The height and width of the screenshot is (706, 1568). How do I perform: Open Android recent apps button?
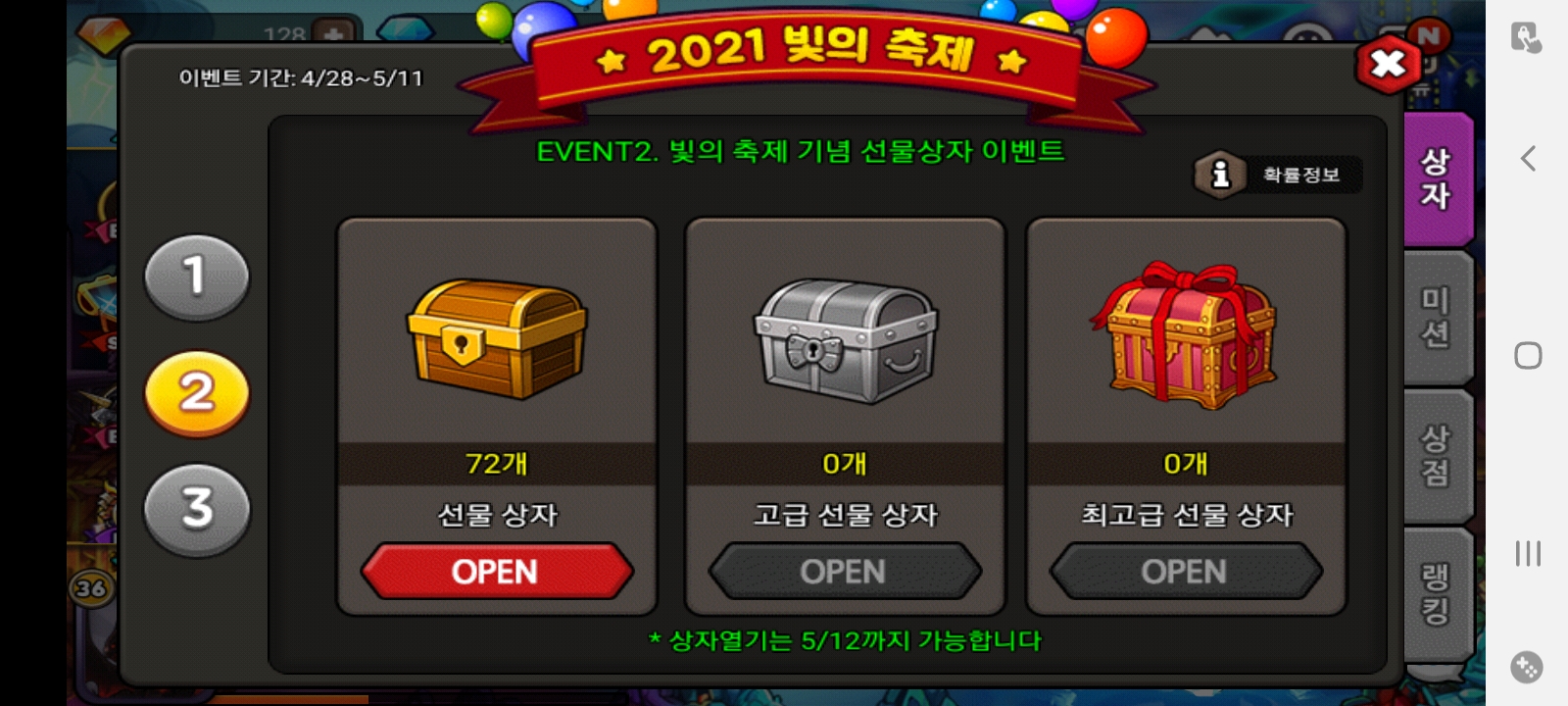tap(1528, 553)
